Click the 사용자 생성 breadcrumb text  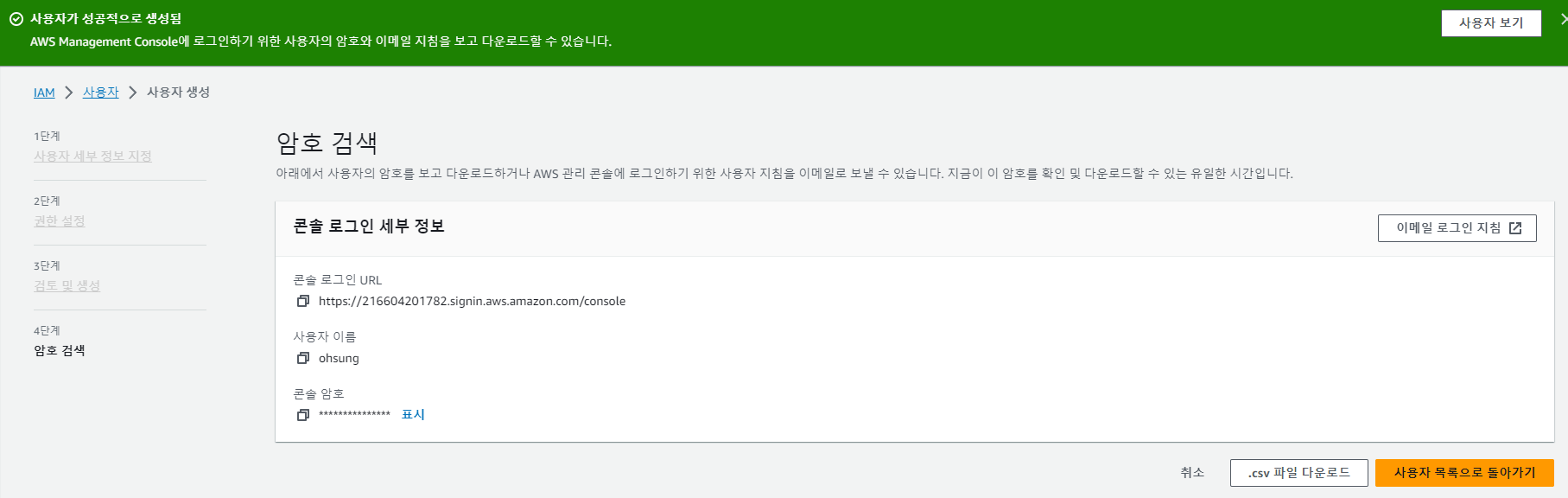(x=178, y=93)
